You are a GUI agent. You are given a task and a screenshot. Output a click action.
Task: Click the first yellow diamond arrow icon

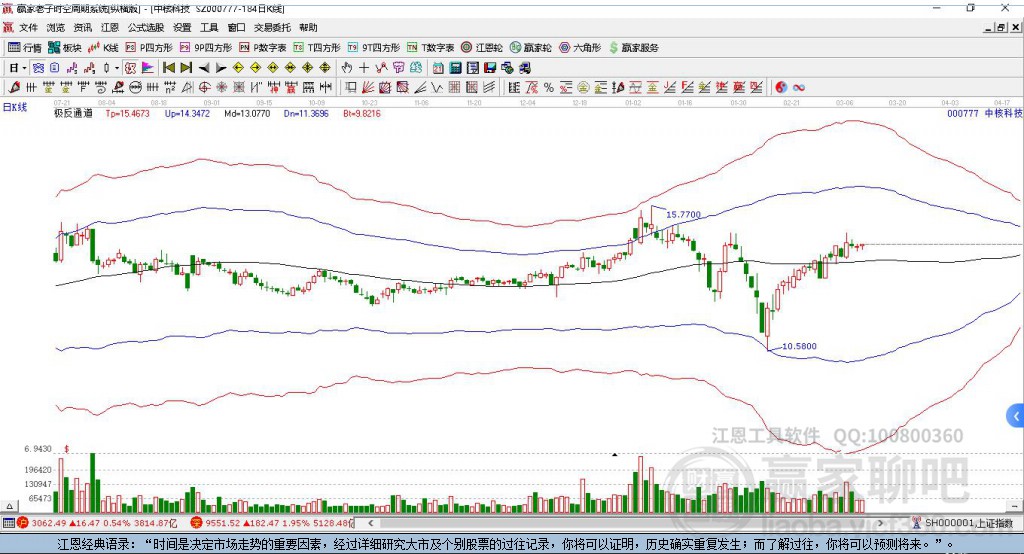[238, 68]
